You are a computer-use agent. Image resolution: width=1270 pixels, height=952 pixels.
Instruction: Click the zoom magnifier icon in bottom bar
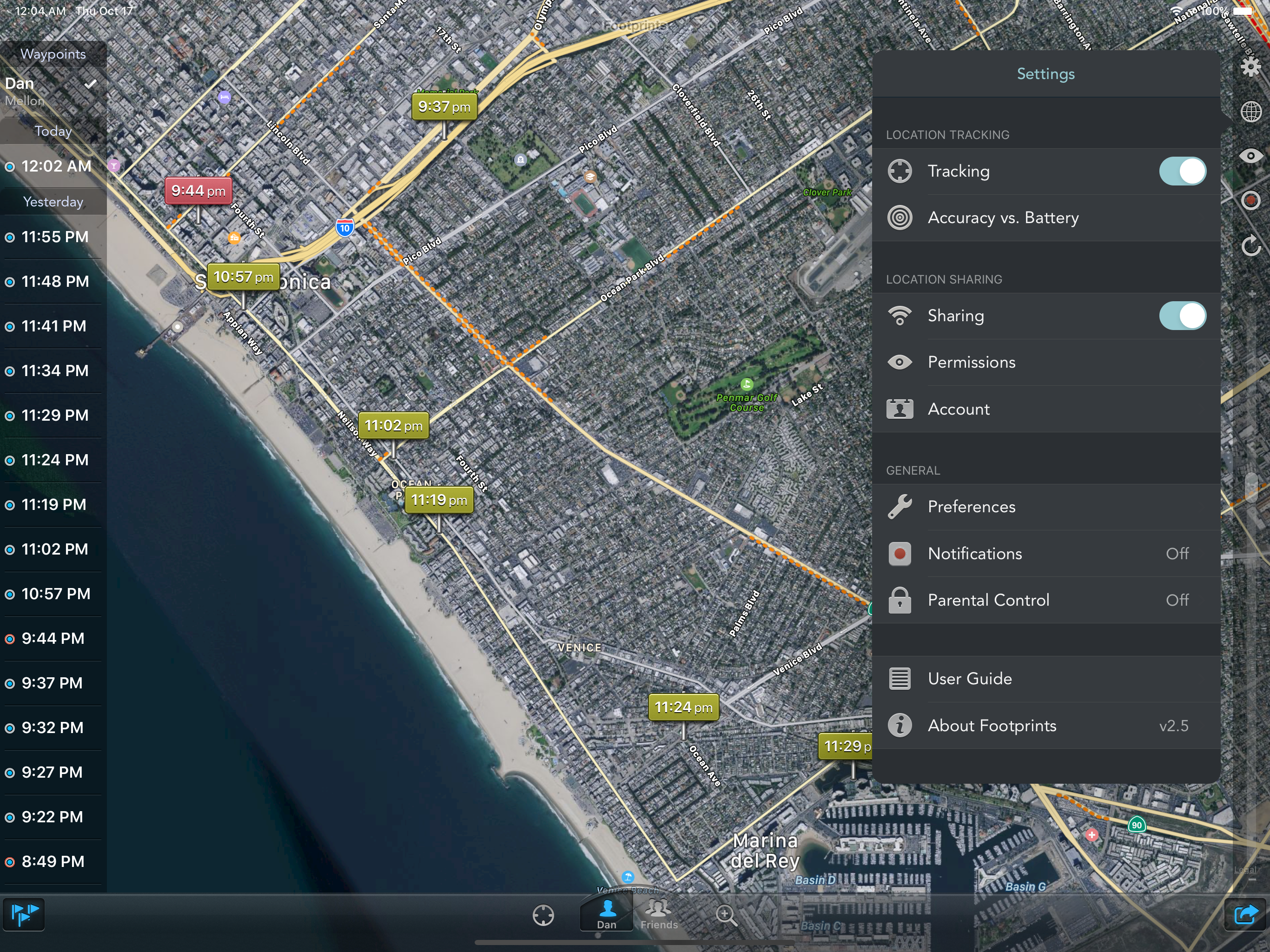pos(726,915)
